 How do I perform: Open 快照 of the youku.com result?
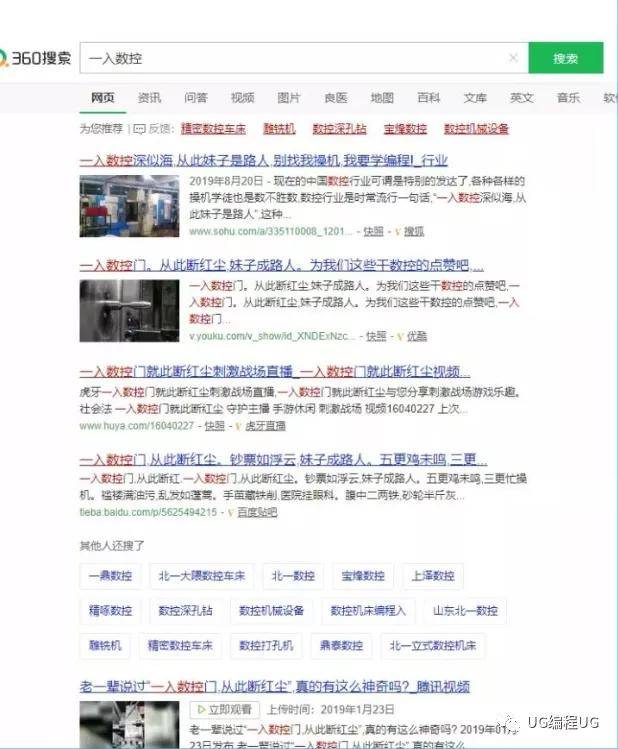[376, 336]
